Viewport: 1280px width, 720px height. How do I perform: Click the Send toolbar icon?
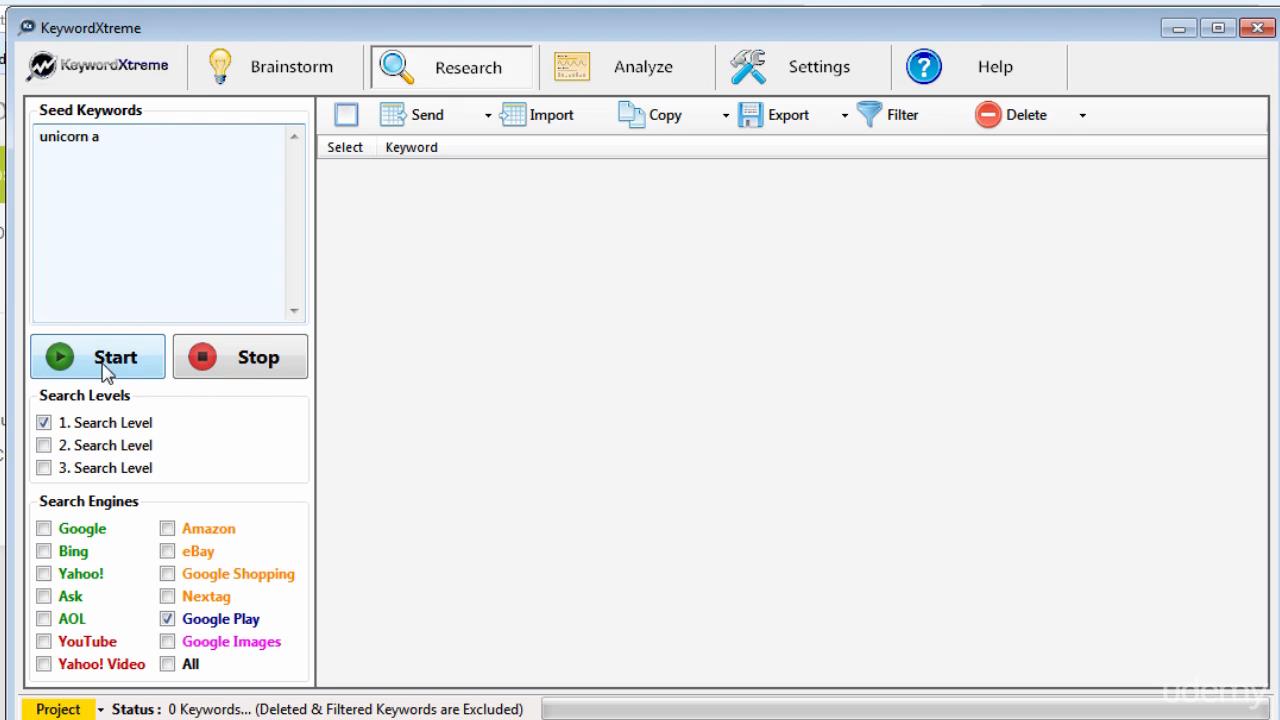[392, 115]
